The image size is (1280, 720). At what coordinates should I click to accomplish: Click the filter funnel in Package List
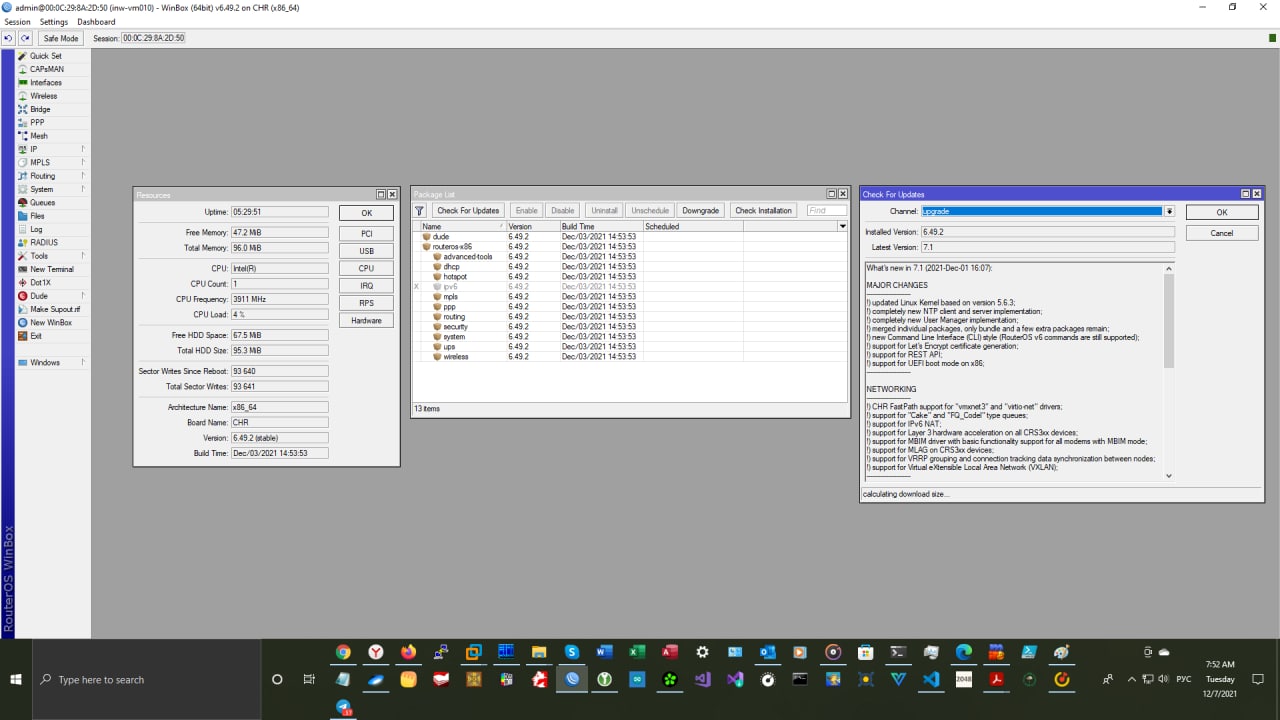point(420,211)
